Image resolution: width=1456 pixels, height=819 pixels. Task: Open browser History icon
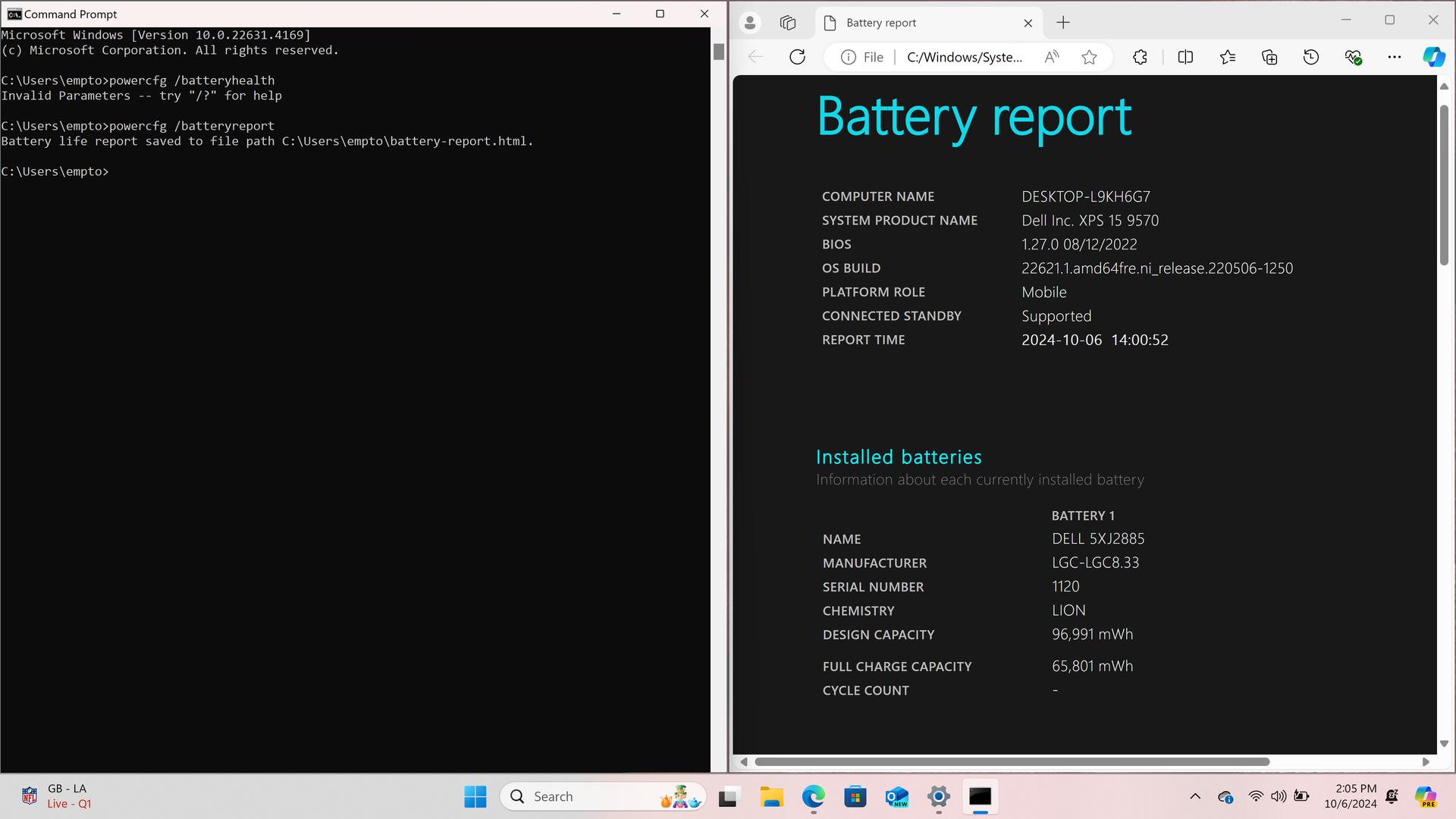pos(1311,57)
